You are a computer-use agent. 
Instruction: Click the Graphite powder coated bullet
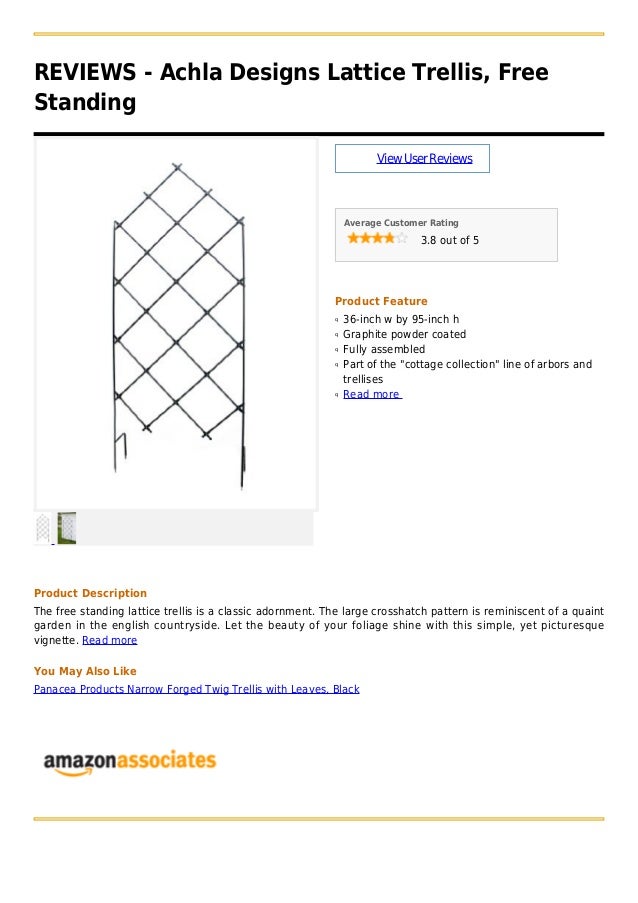(404, 334)
